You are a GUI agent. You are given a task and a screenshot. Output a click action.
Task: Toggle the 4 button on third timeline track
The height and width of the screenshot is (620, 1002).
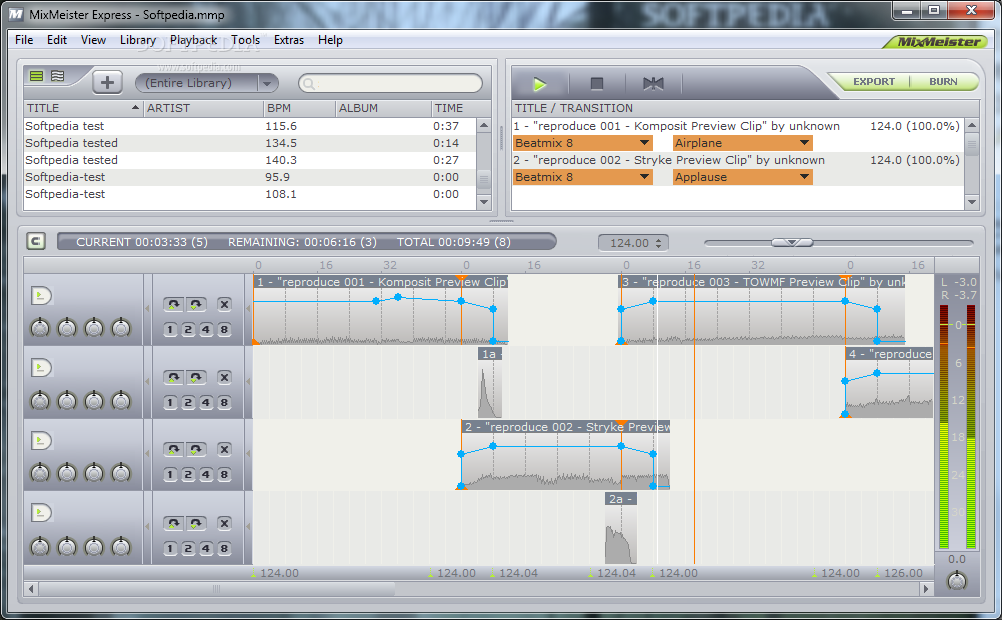point(206,475)
